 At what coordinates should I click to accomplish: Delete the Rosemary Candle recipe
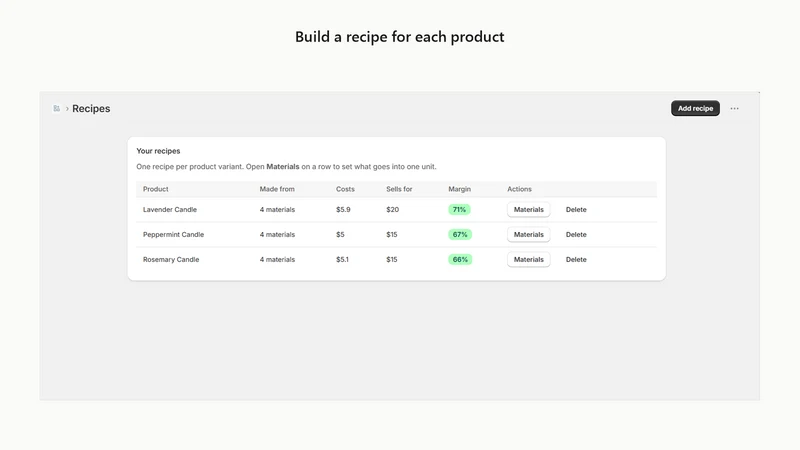(576, 260)
